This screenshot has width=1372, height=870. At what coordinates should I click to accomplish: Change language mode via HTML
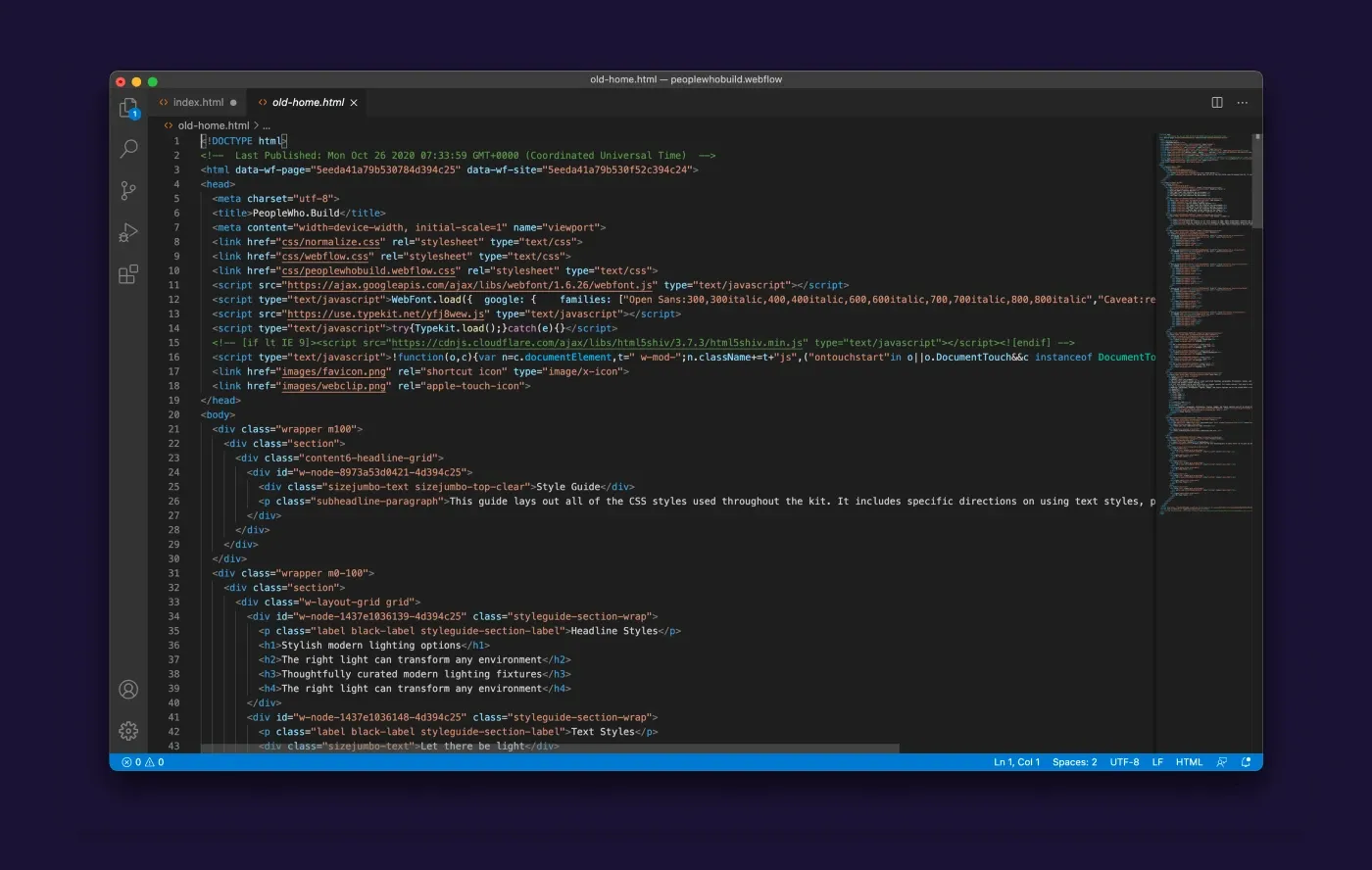(1189, 762)
